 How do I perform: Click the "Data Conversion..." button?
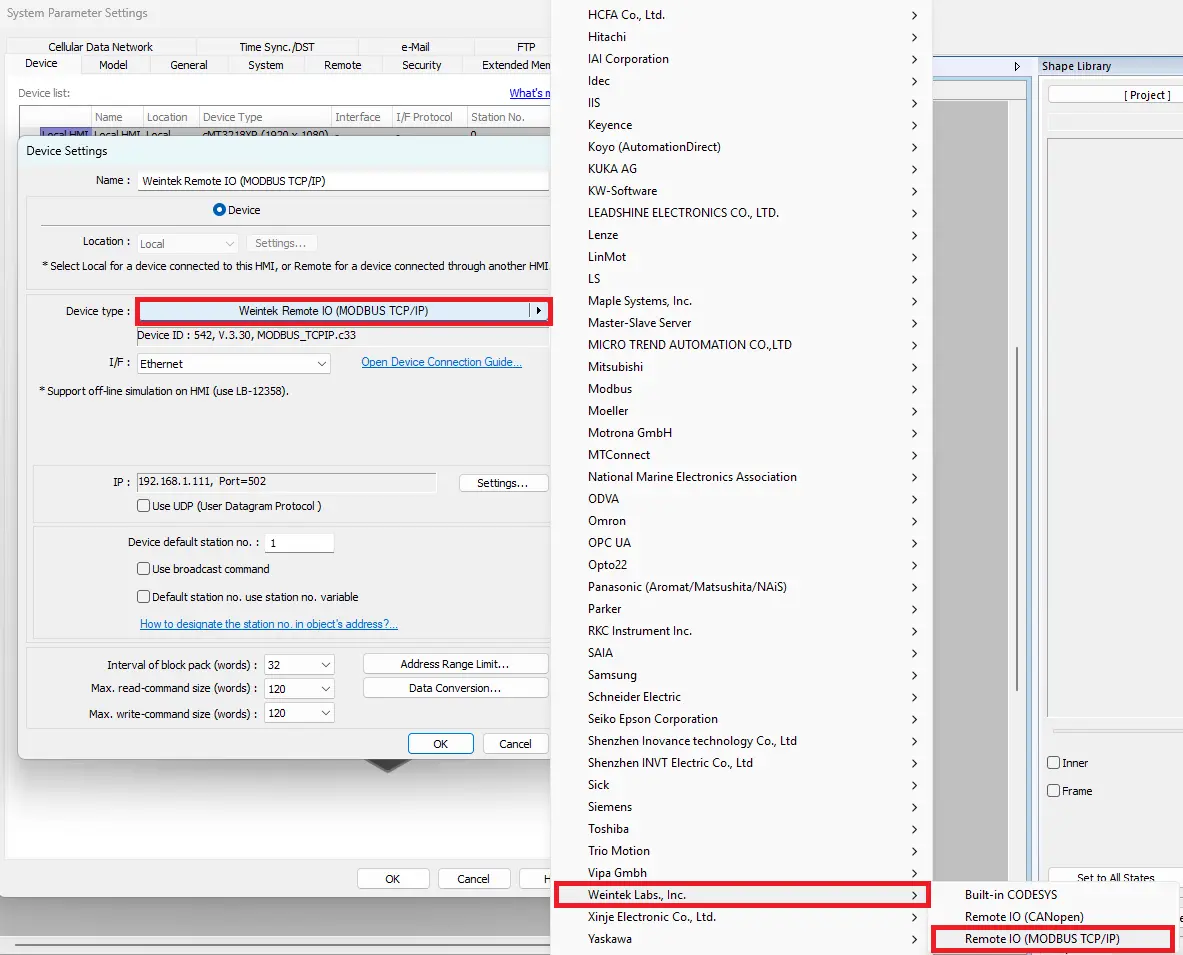[x=455, y=687]
